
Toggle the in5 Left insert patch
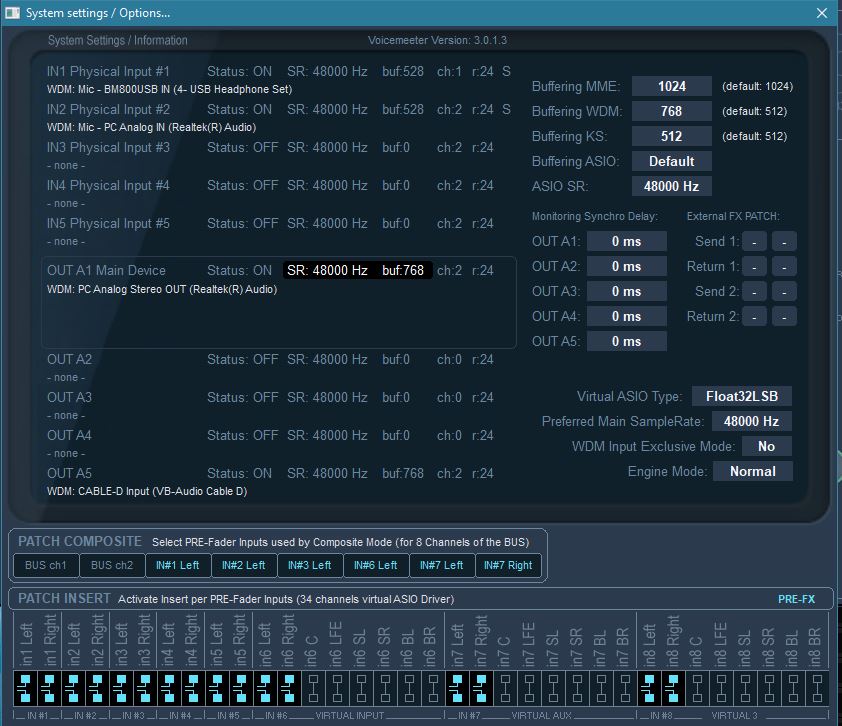click(217, 688)
